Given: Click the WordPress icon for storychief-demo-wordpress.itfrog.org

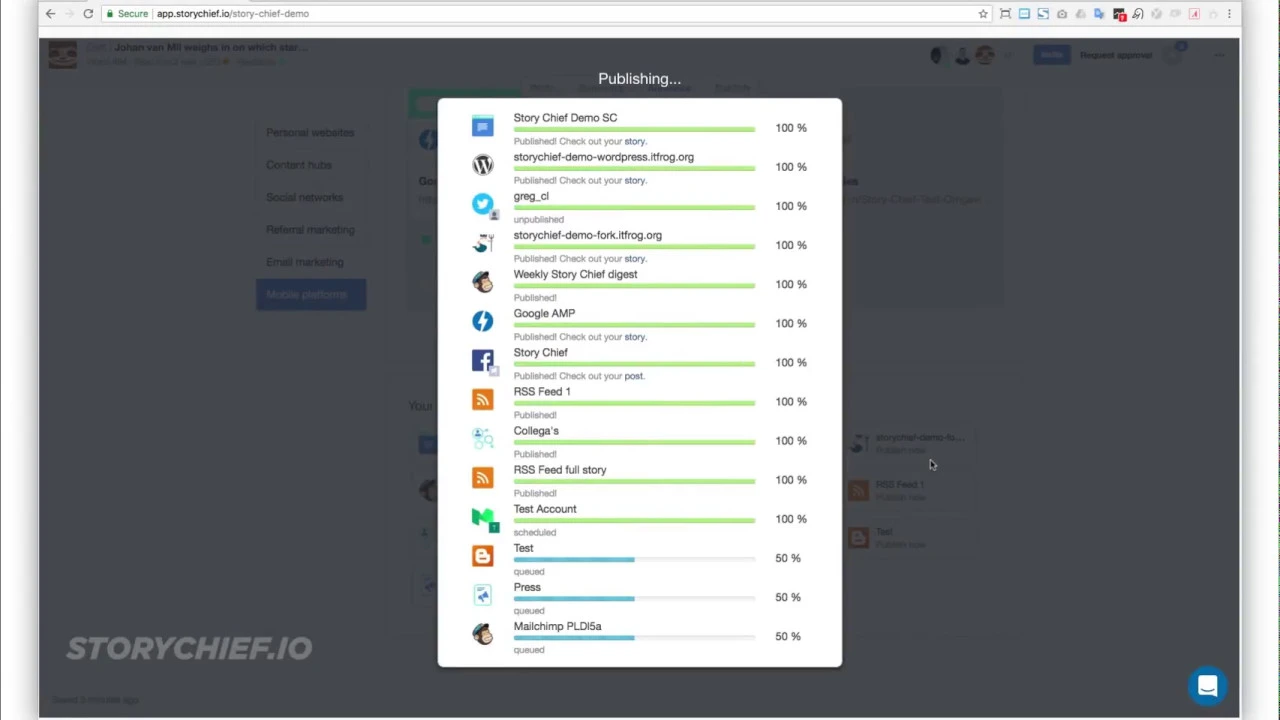Looking at the screenshot, I should point(483,166).
